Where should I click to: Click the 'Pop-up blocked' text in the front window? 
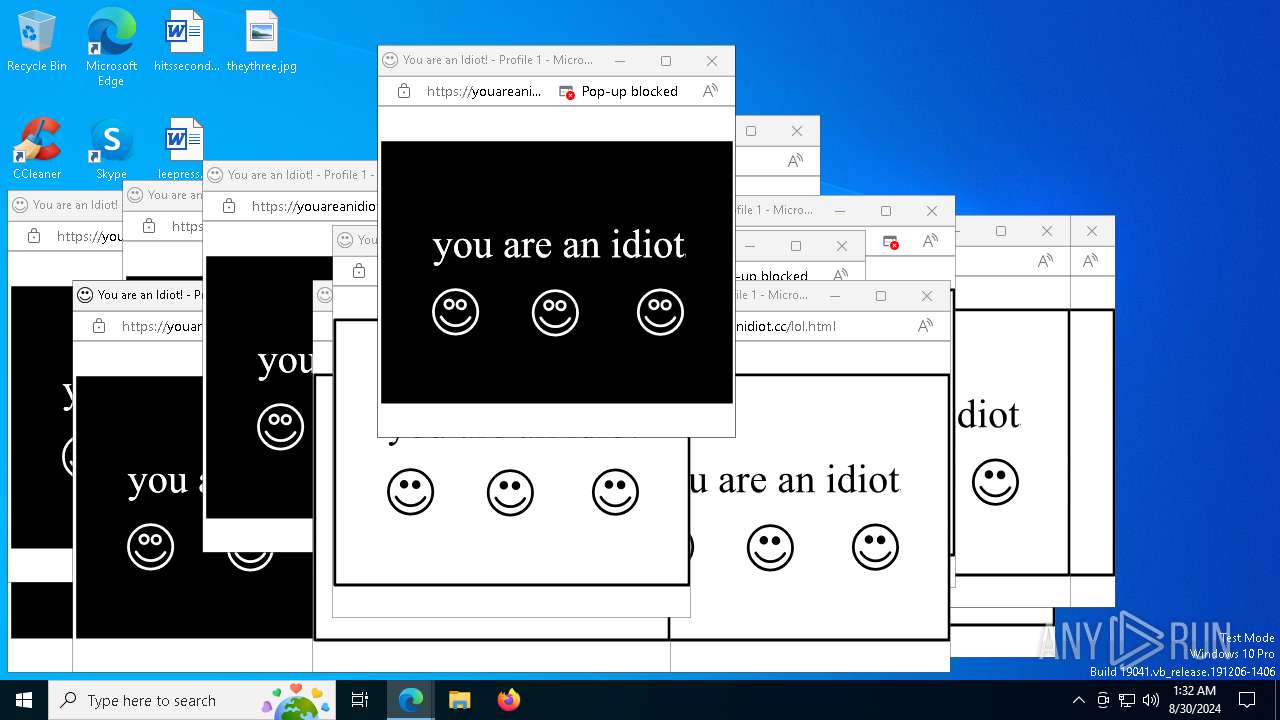point(630,91)
